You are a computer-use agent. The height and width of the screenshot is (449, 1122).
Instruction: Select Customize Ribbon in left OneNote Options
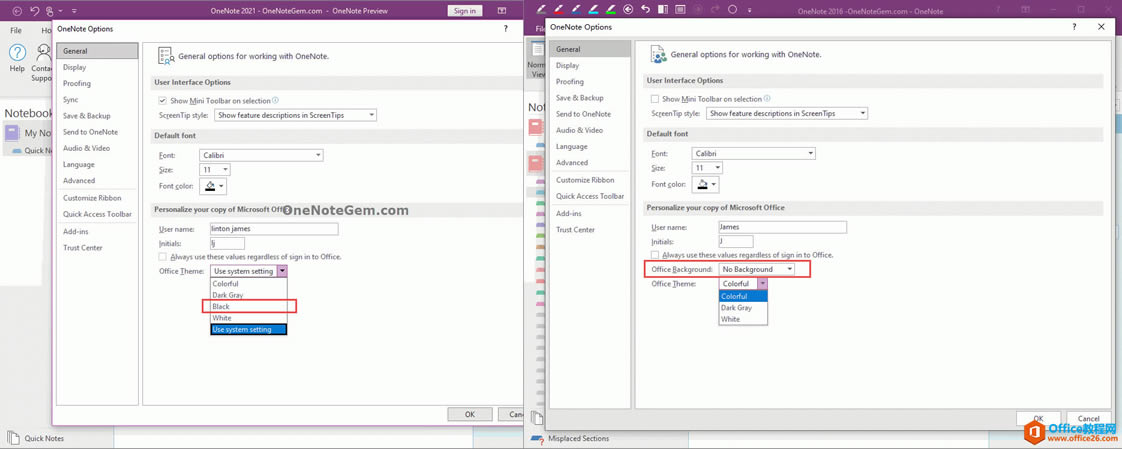pos(97,198)
